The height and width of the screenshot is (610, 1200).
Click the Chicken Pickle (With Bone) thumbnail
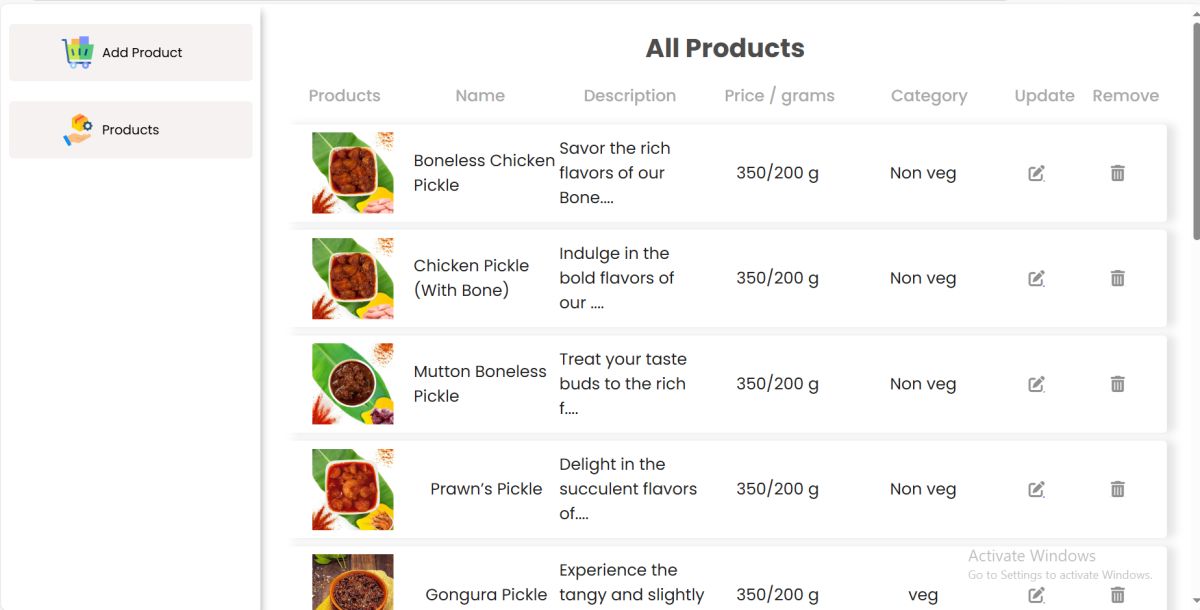coord(352,278)
